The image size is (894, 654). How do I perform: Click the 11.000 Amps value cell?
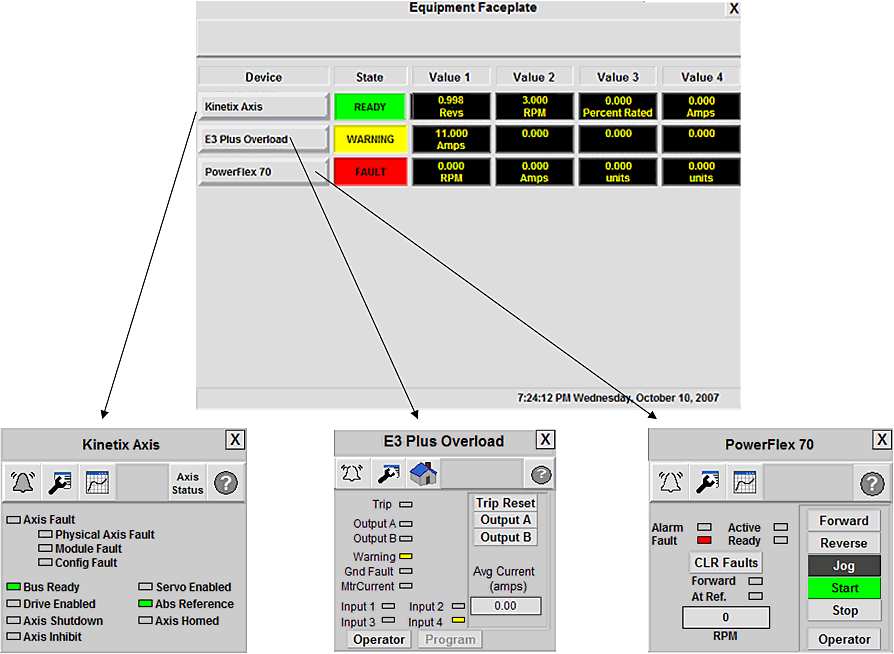451,139
